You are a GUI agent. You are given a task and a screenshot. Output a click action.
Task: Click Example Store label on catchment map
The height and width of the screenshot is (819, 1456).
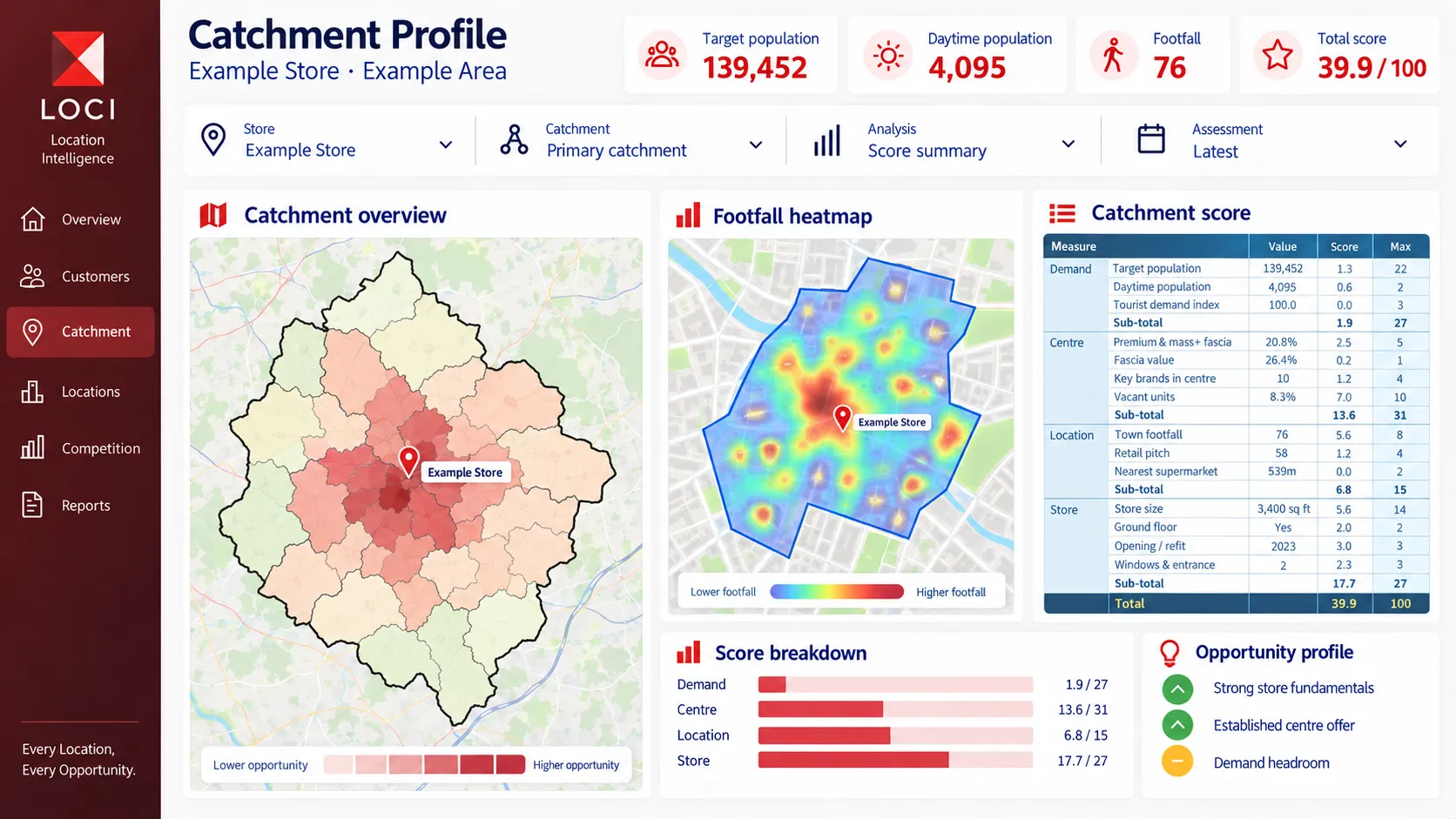click(465, 473)
